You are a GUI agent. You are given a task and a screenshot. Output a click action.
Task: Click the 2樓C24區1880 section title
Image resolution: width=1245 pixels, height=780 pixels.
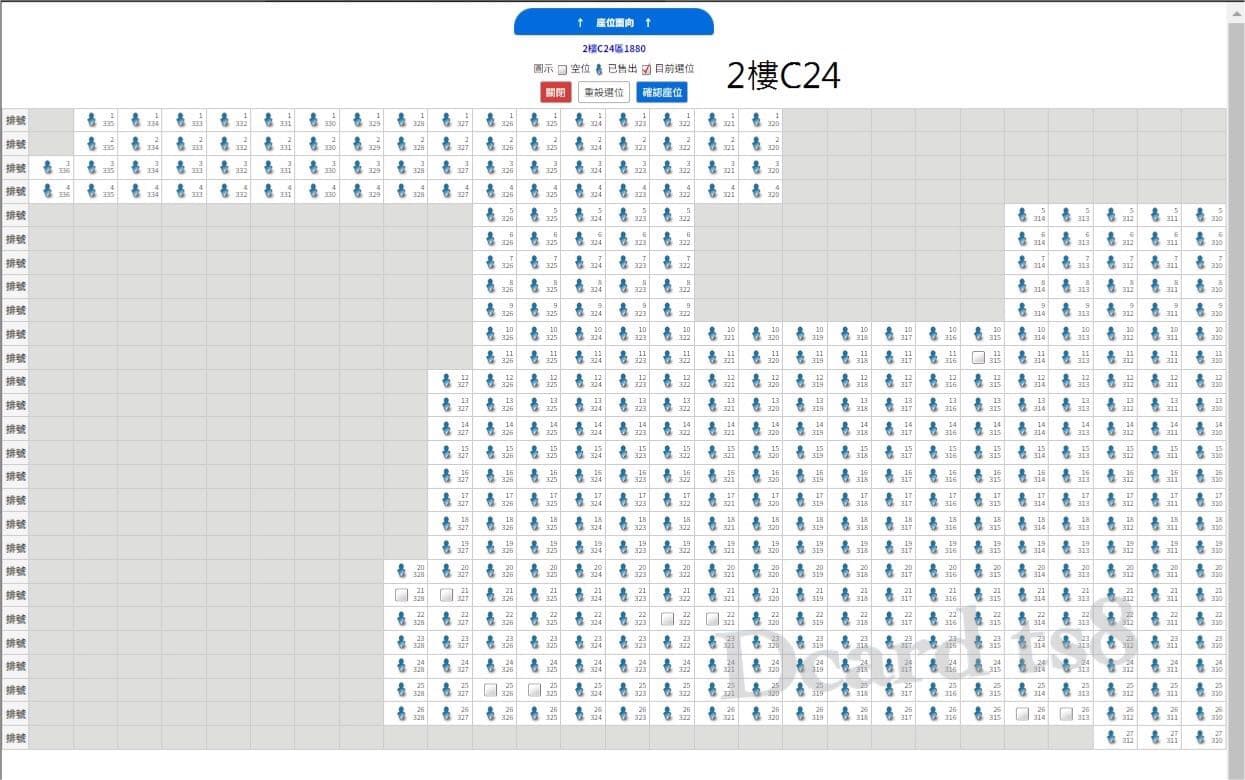pyautogui.click(x=614, y=49)
